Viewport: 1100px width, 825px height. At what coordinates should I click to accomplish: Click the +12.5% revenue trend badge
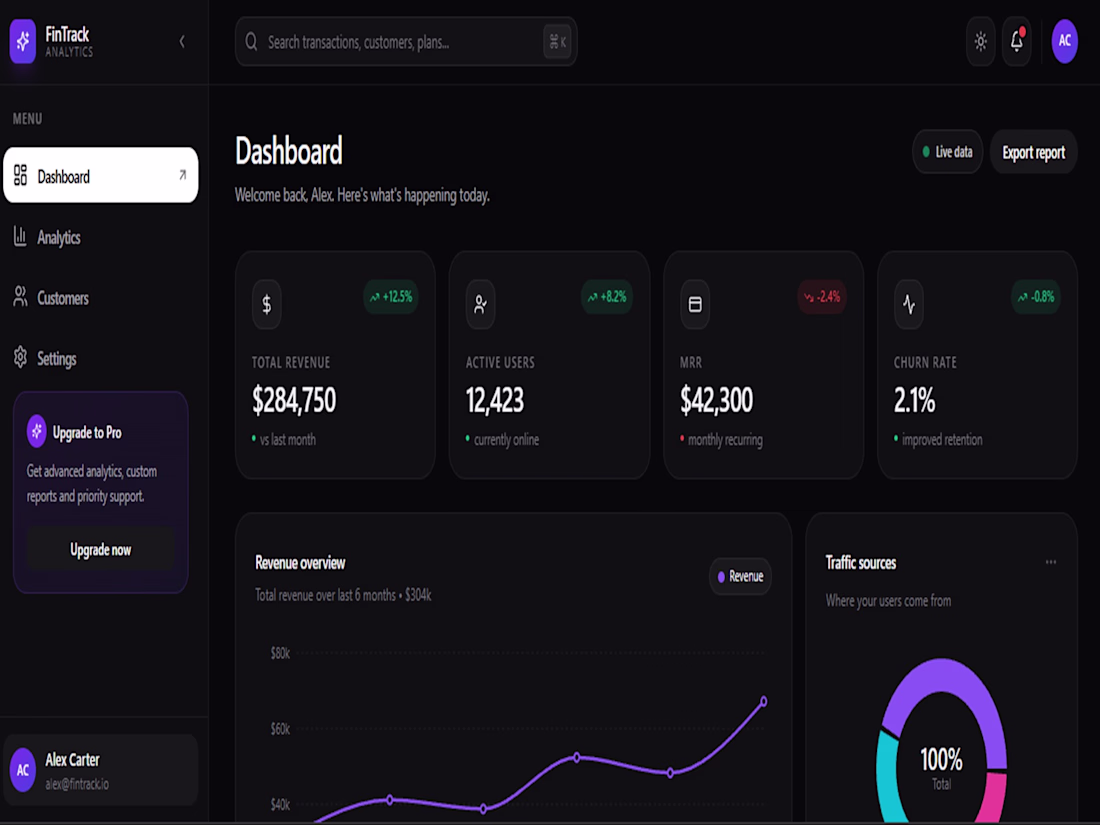pos(391,297)
